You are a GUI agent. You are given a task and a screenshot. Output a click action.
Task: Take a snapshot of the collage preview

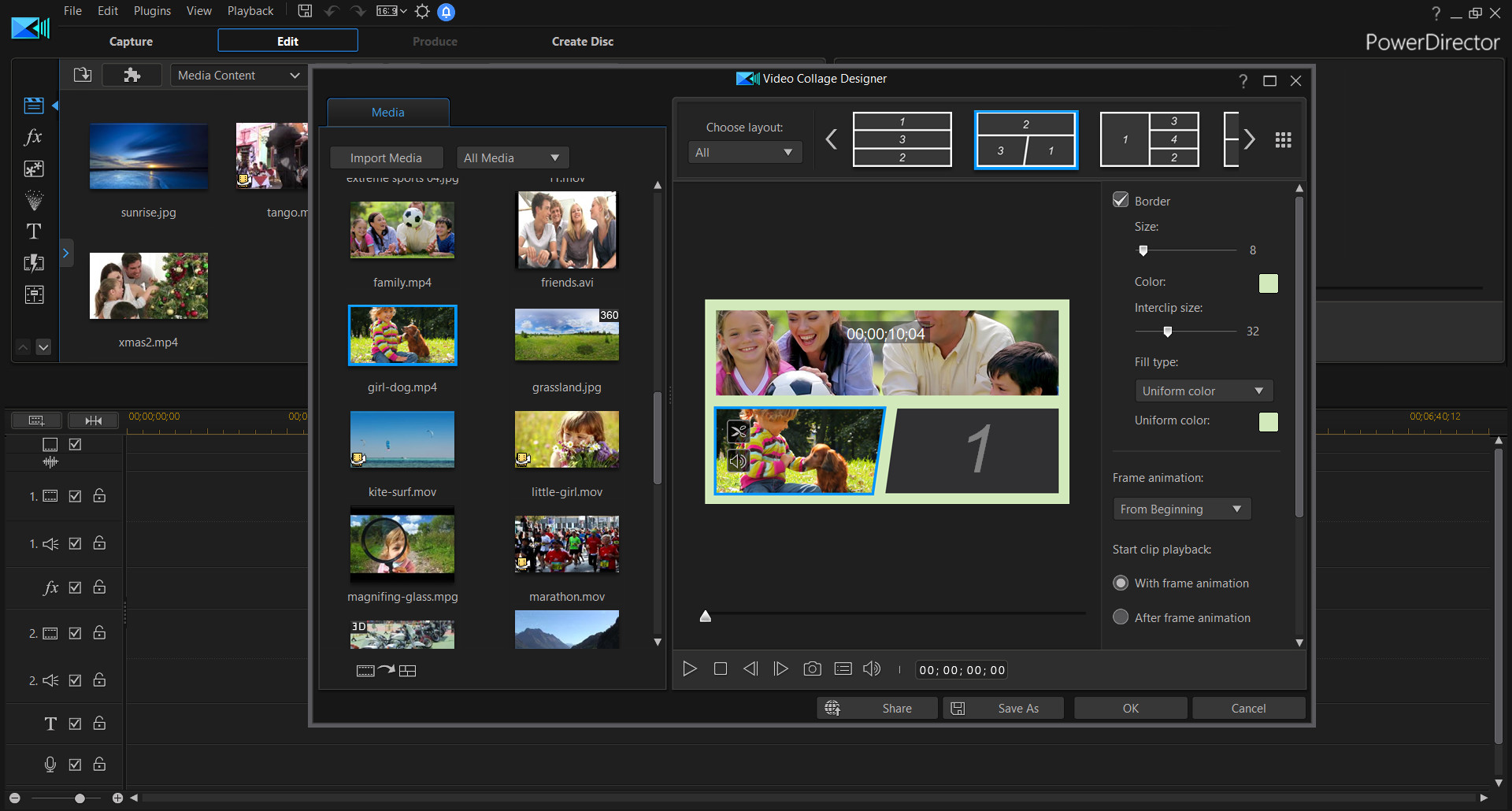tap(812, 668)
